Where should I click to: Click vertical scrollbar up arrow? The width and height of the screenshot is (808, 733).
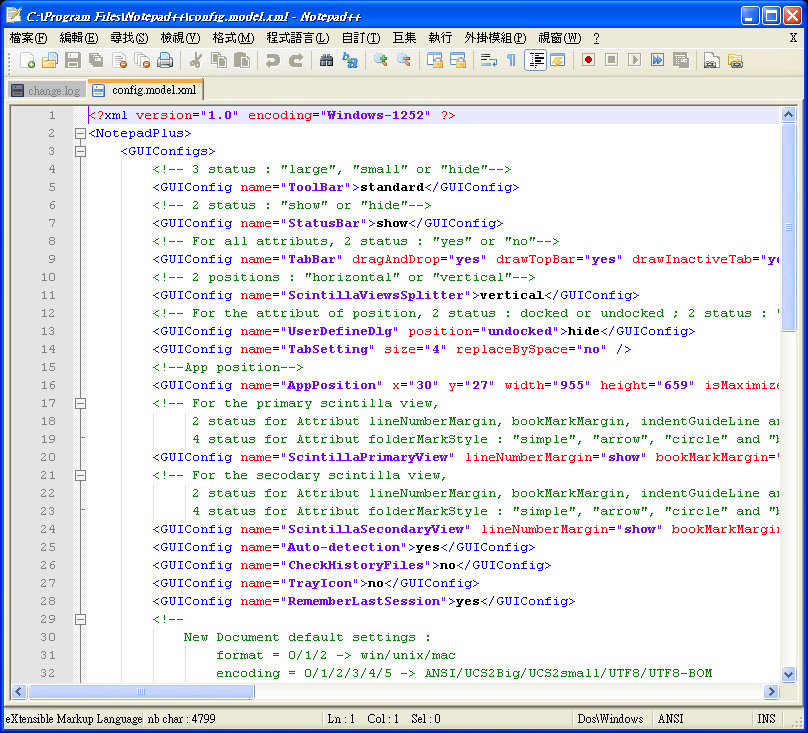[788, 114]
